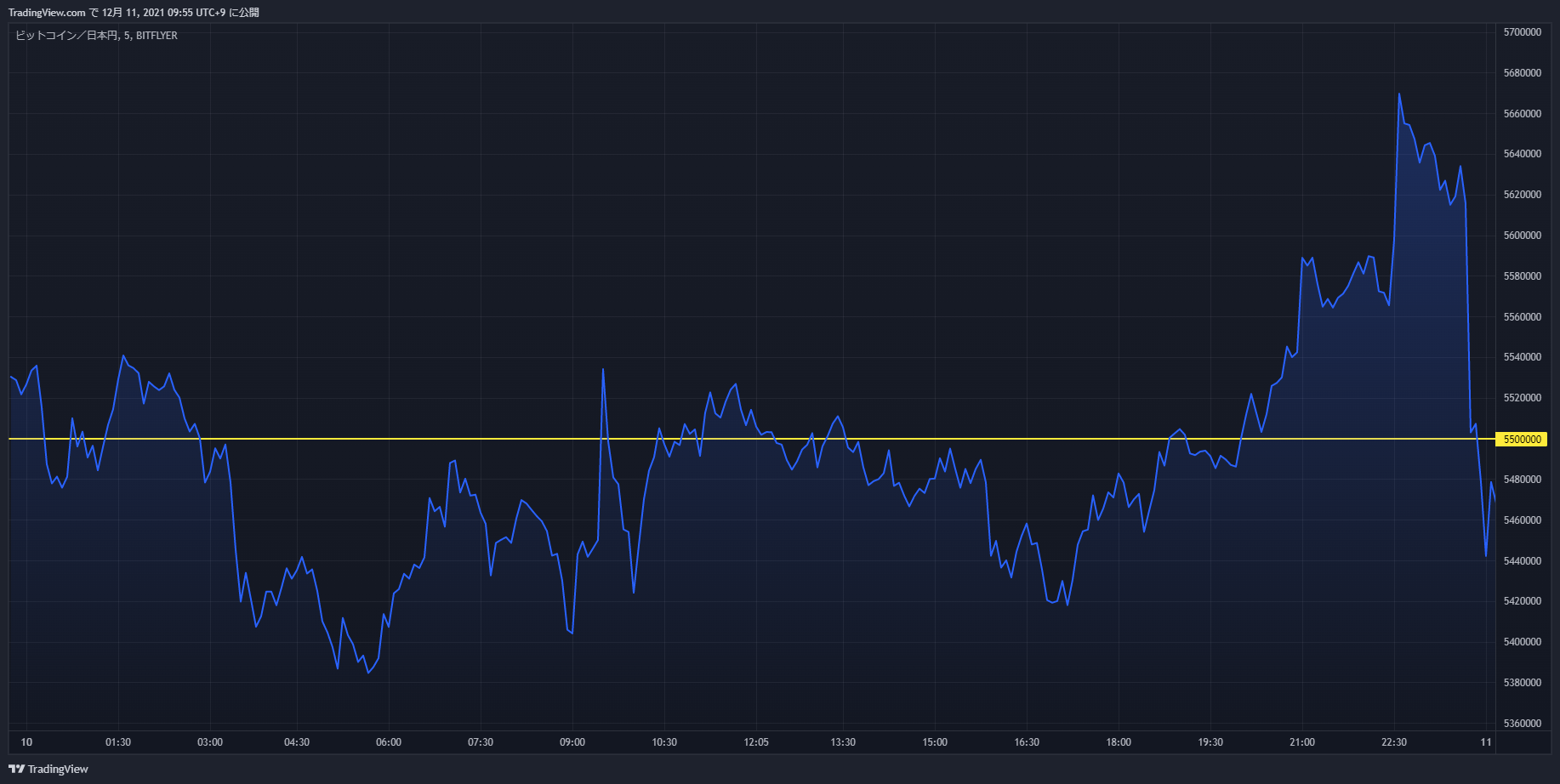Click the 19:30 time axis label

(x=1210, y=742)
